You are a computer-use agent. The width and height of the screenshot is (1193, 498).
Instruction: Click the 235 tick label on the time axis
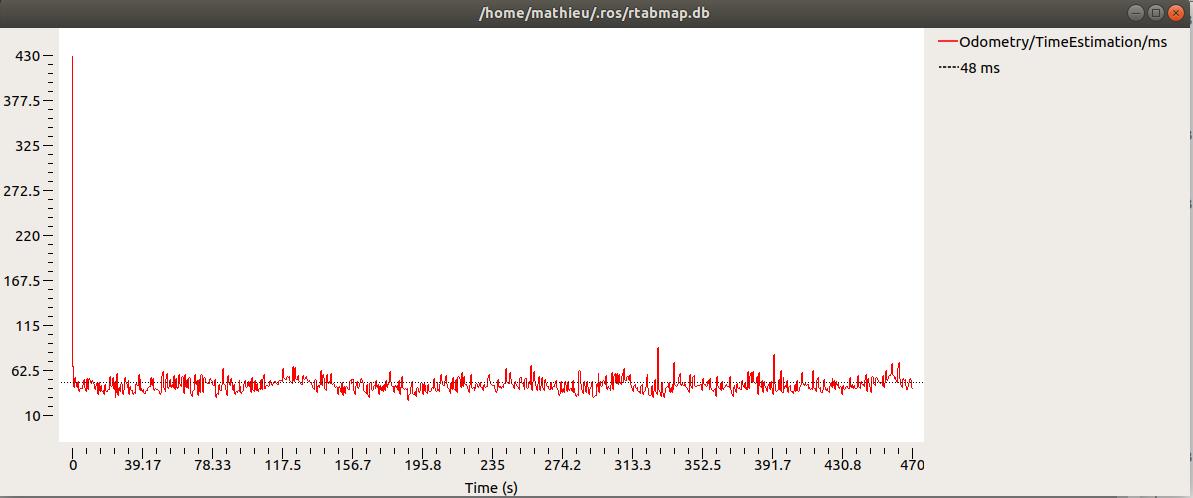click(x=492, y=465)
